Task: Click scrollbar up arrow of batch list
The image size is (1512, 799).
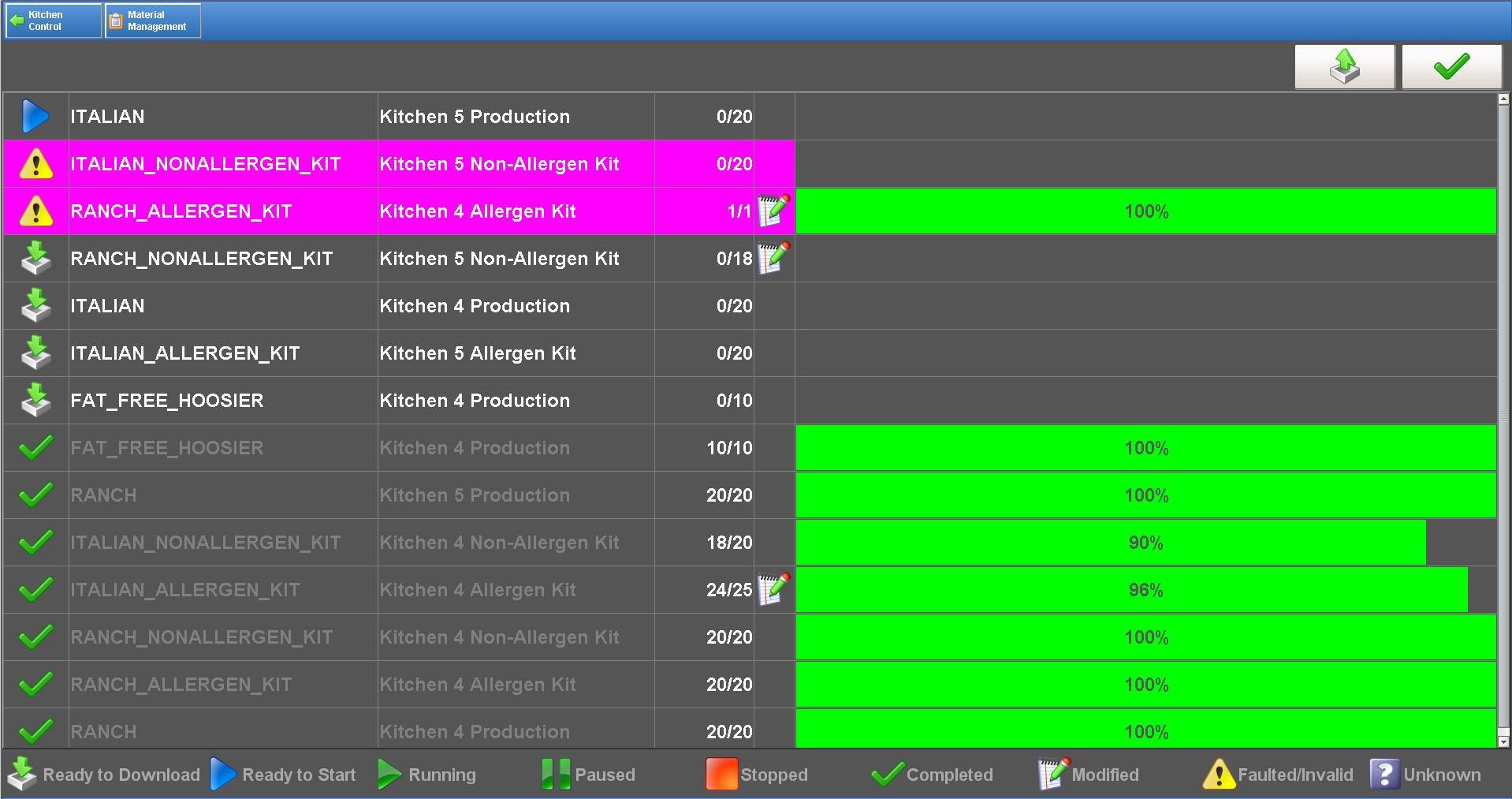Action: [1503, 99]
